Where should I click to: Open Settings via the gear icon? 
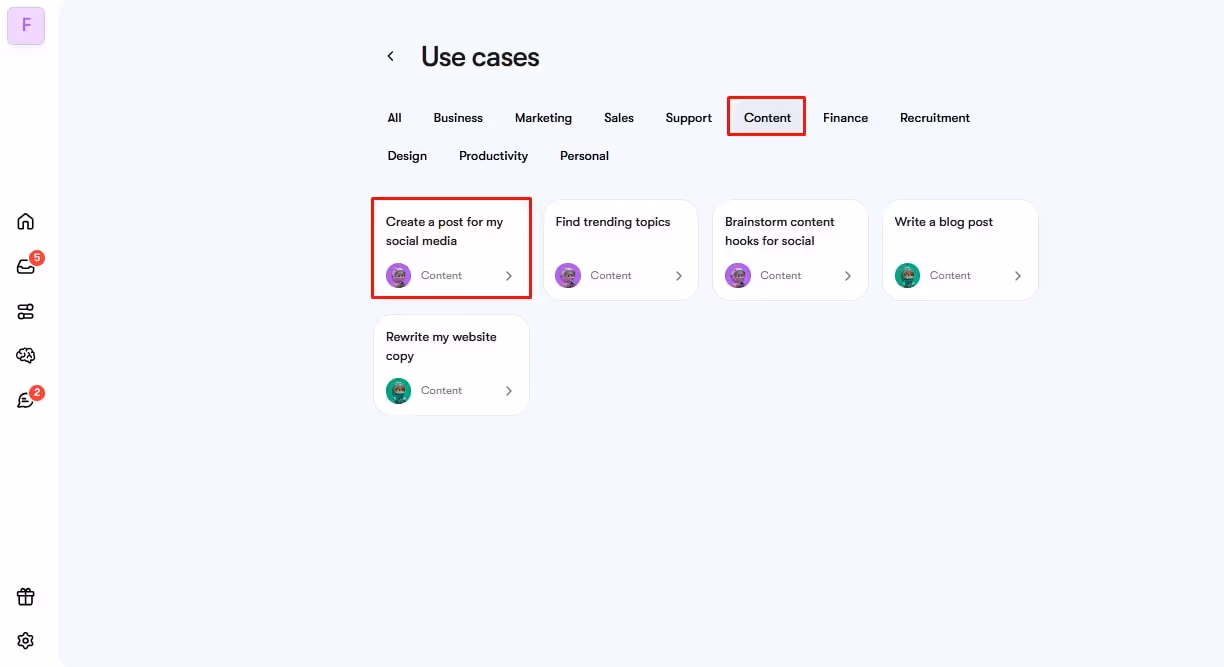click(25, 640)
